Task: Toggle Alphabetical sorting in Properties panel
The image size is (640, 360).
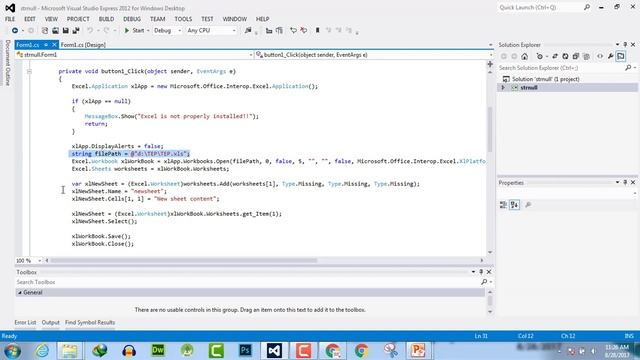Action: coord(514,205)
